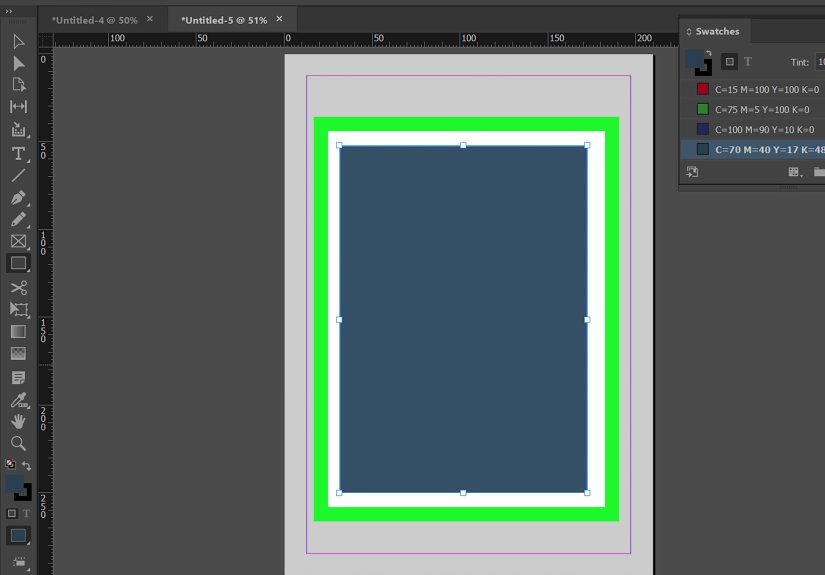Create new color group folder icon
The image size is (825, 575).
click(x=819, y=172)
